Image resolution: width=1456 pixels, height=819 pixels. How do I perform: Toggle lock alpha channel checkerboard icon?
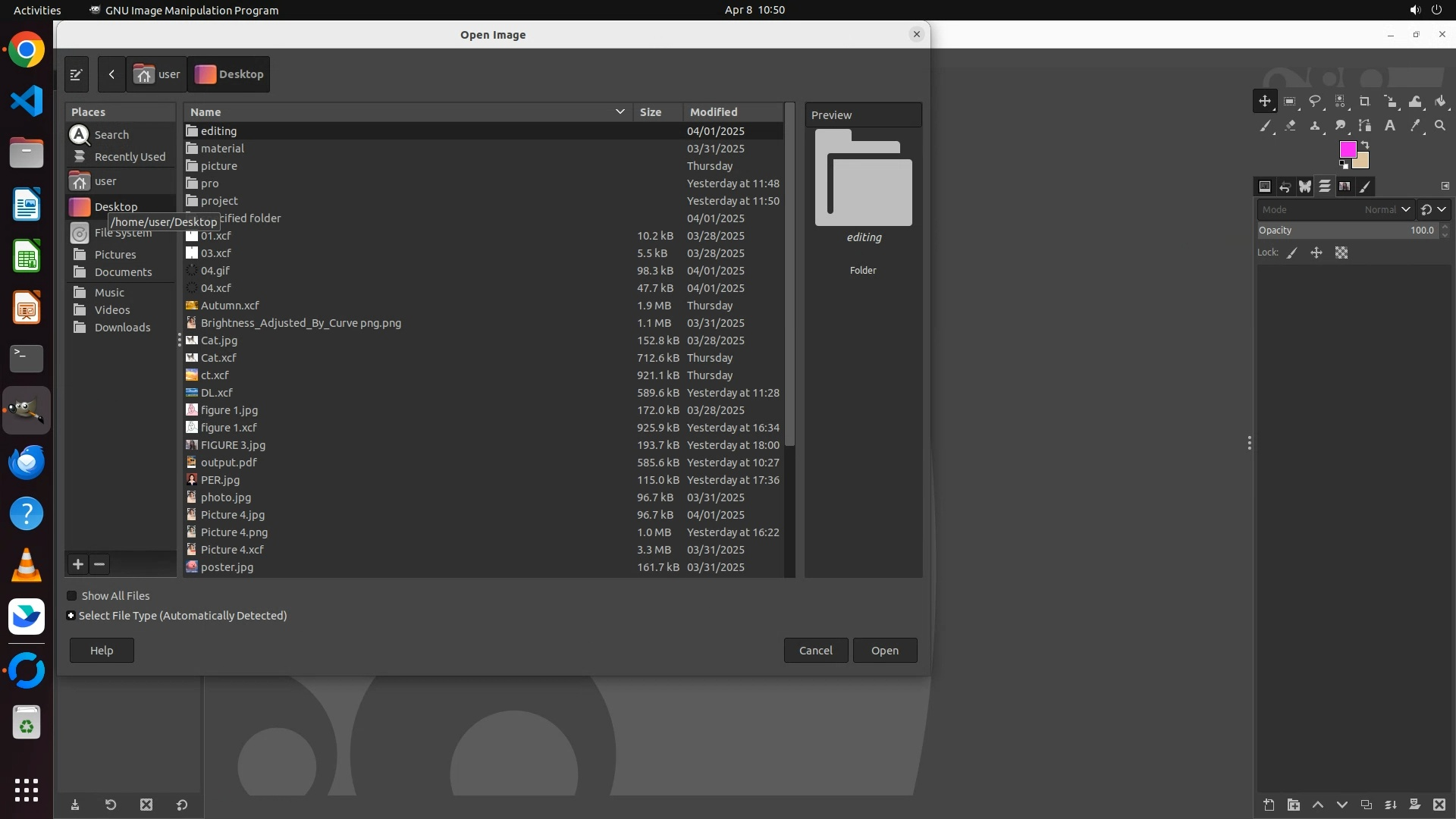point(1341,253)
